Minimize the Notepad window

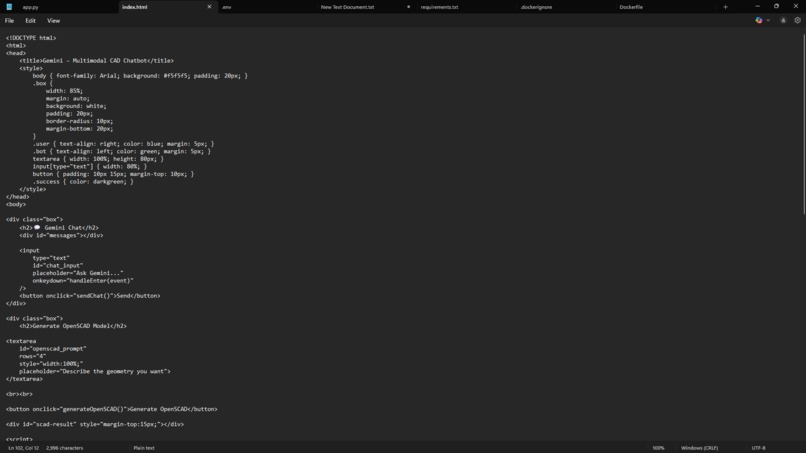point(757,6)
